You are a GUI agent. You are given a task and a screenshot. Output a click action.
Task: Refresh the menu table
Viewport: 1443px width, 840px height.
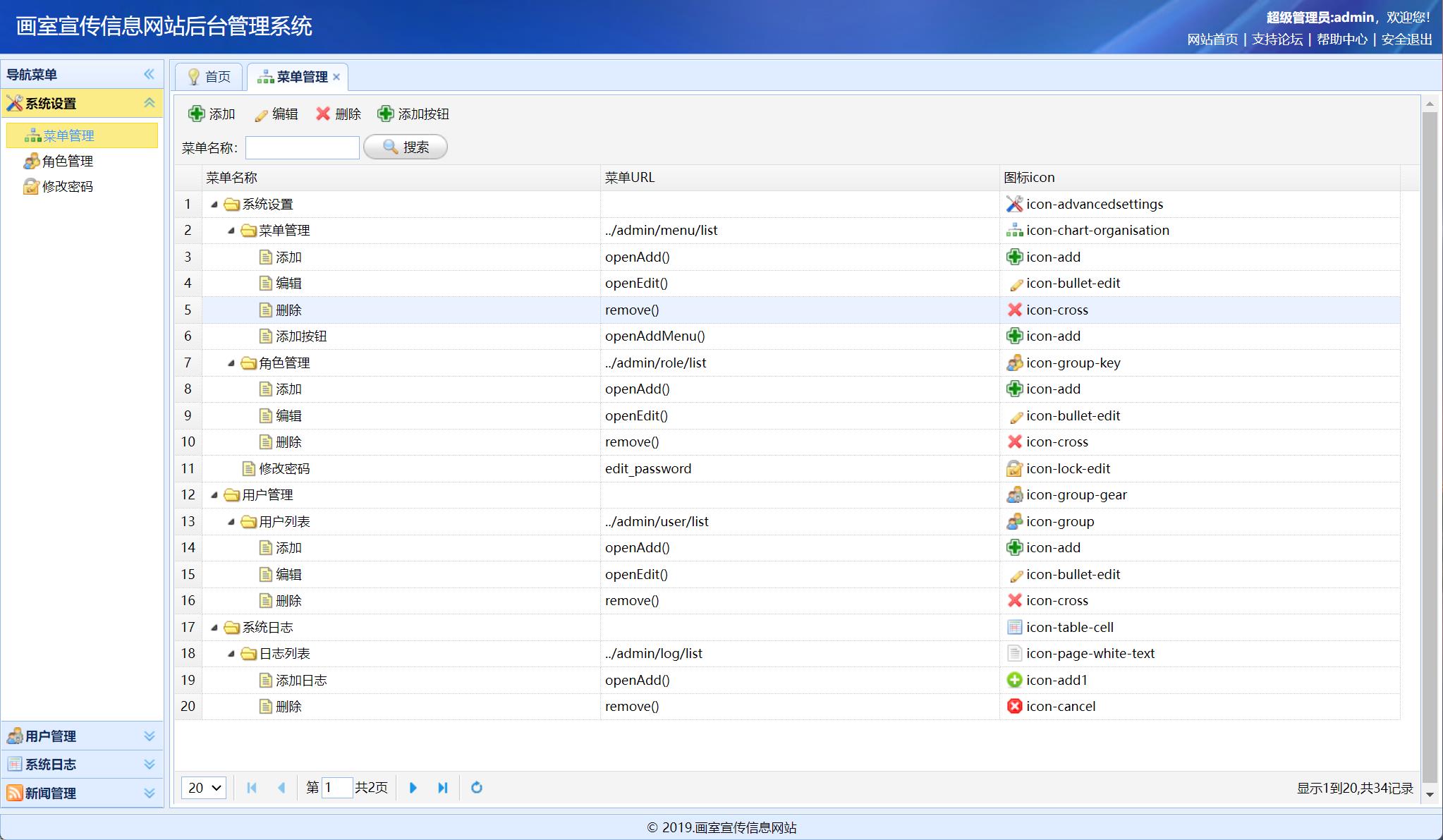tap(477, 788)
